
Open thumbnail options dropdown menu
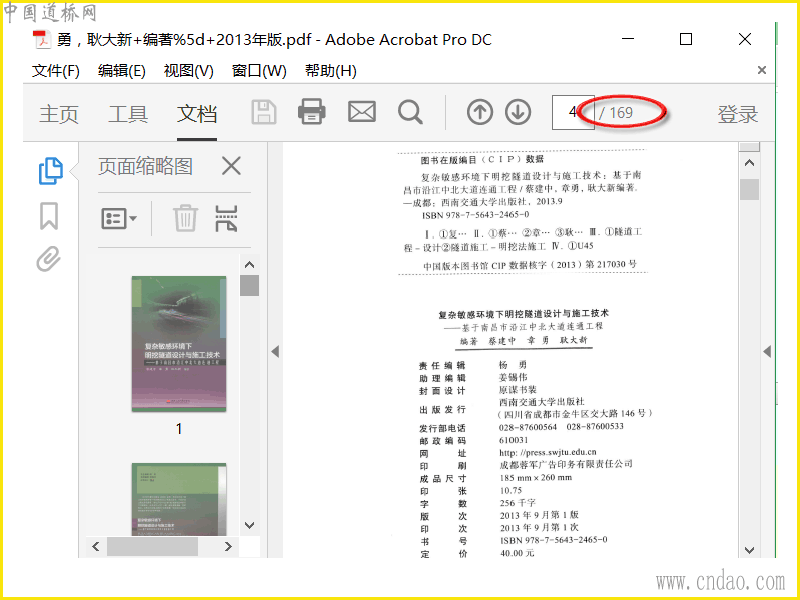pos(119,218)
